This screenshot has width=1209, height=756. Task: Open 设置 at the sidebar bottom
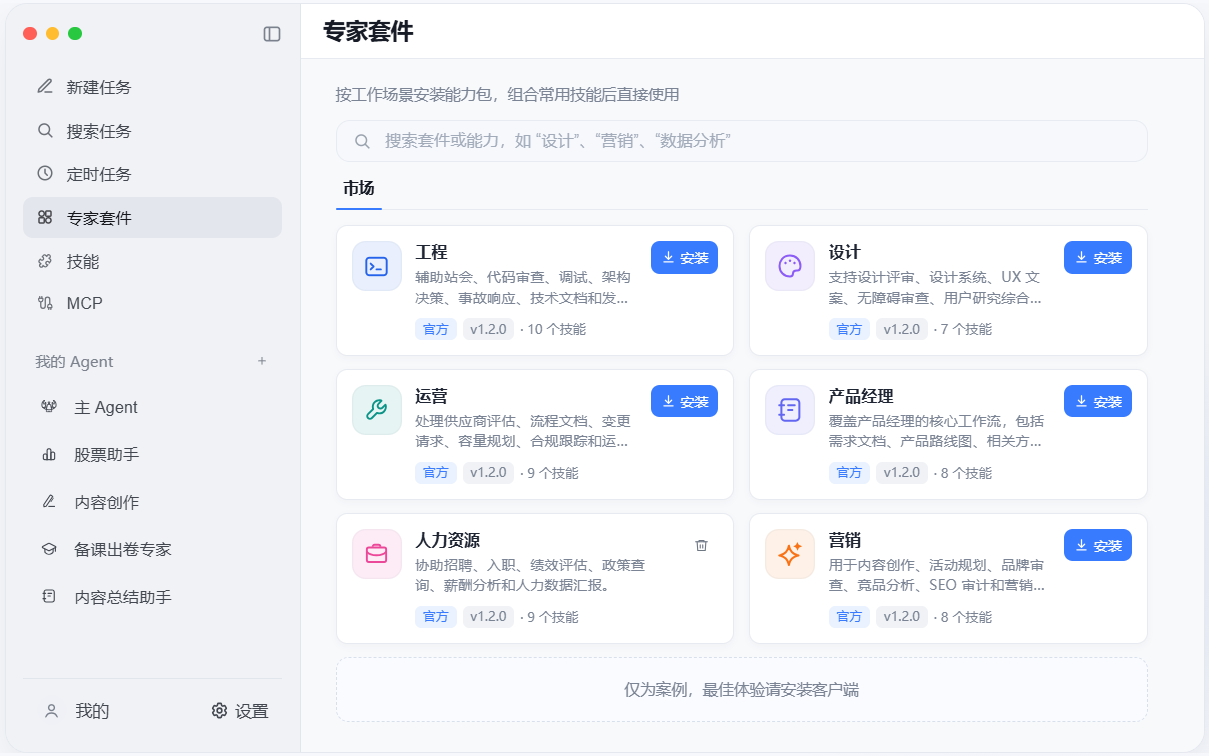(240, 711)
